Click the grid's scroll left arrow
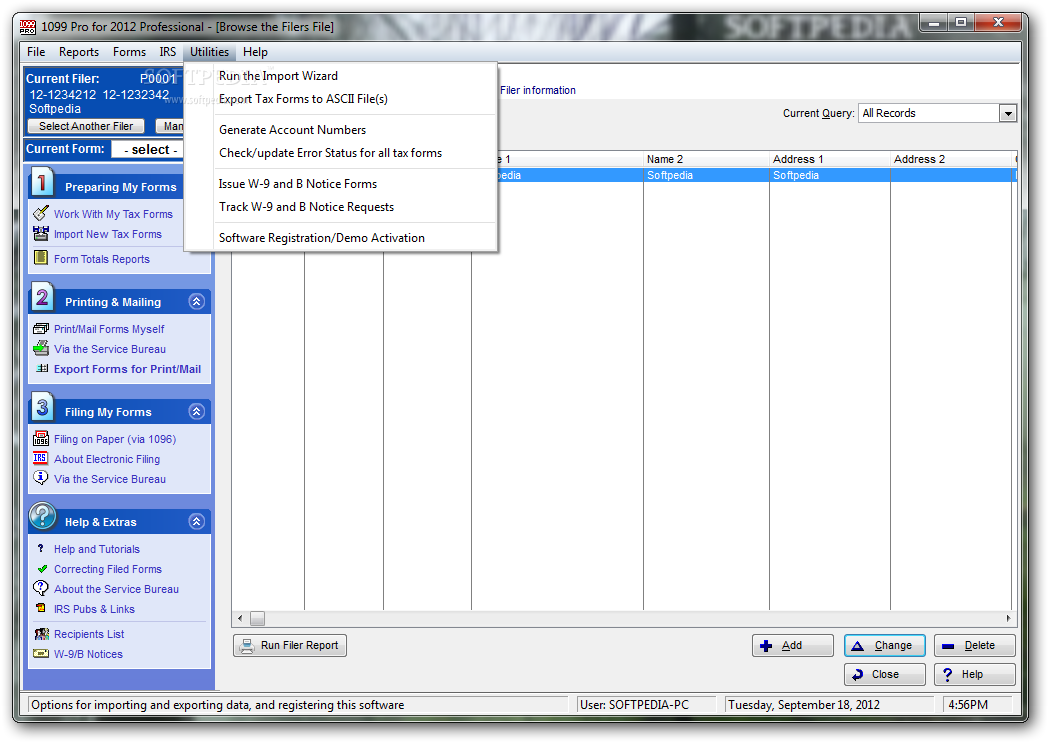1049x743 pixels. 240,619
